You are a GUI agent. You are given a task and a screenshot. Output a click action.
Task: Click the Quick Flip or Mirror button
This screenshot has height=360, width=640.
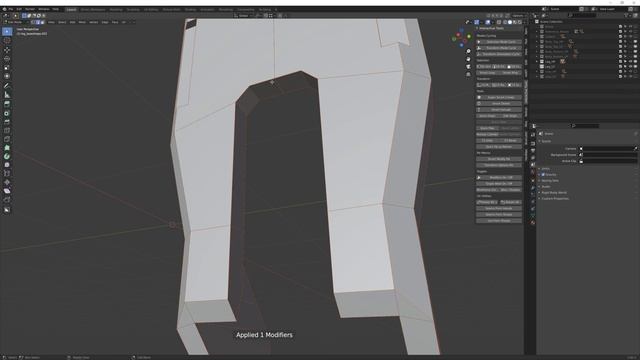click(499, 147)
